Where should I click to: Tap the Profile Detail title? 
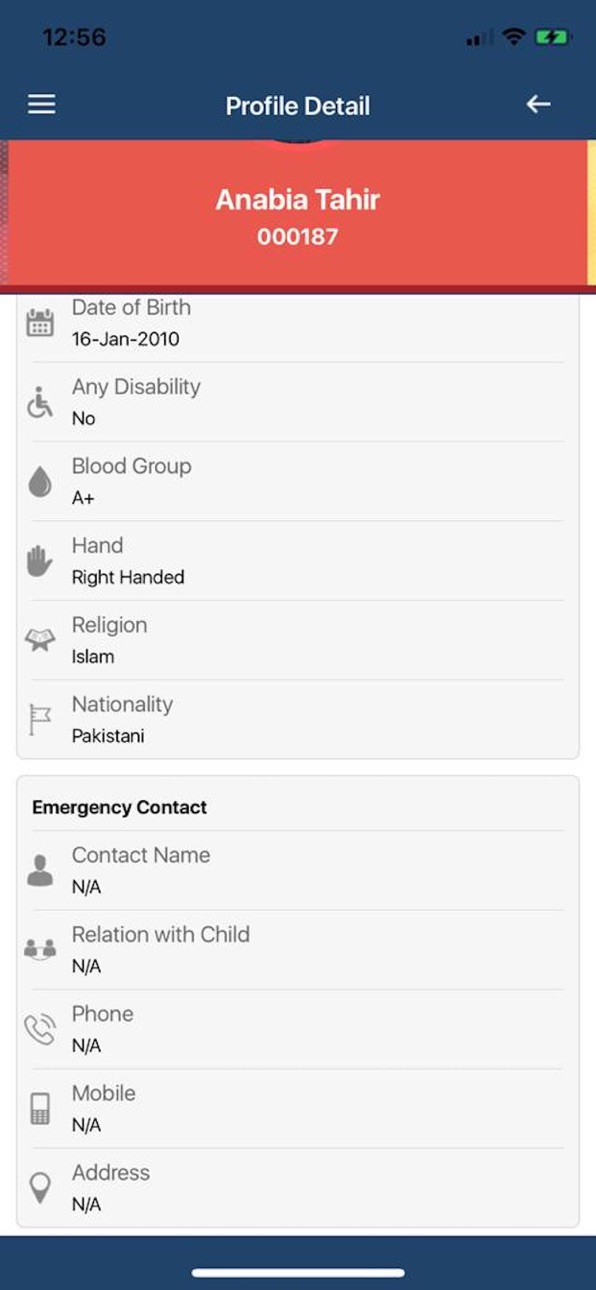click(298, 106)
